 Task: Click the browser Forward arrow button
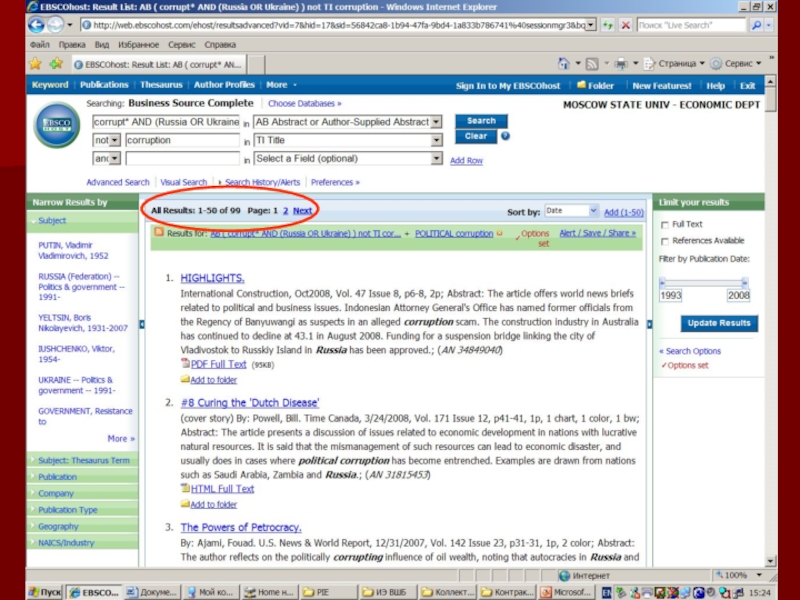[x=55, y=24]
